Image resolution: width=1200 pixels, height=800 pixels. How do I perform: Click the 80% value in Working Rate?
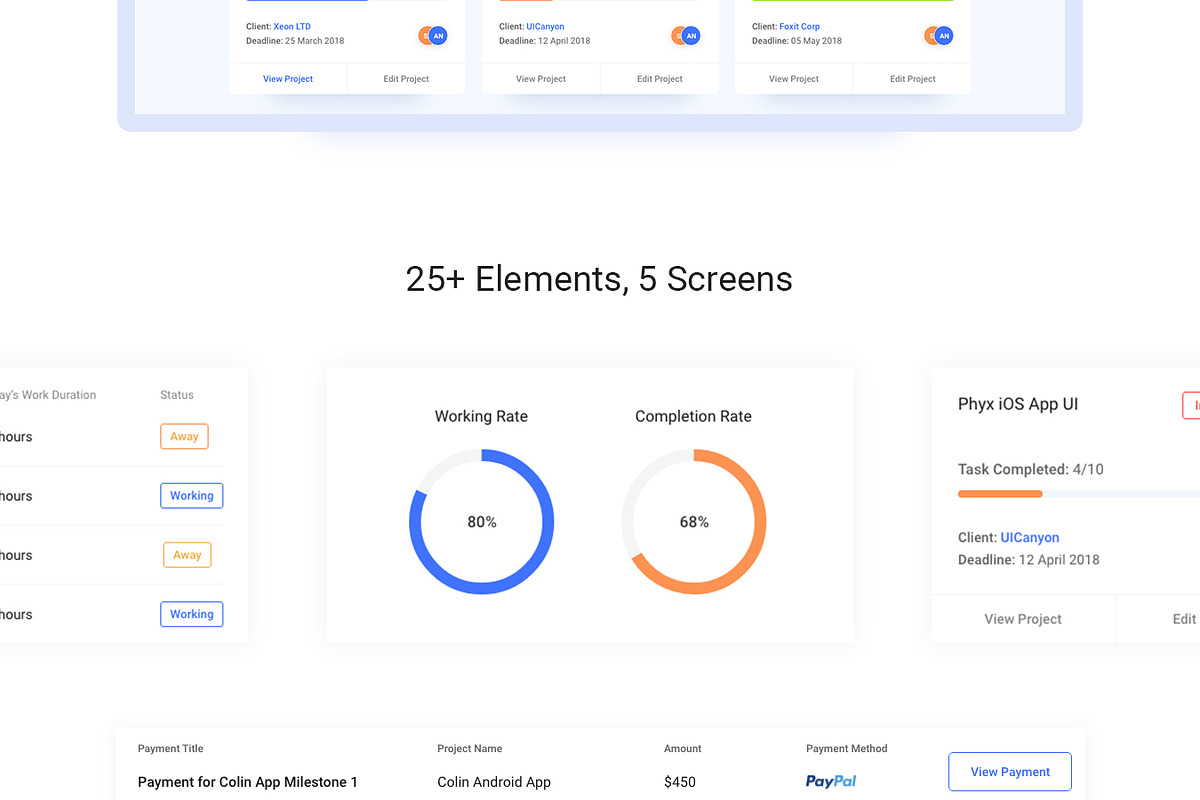pyautogui.click(x=482, y=522)
